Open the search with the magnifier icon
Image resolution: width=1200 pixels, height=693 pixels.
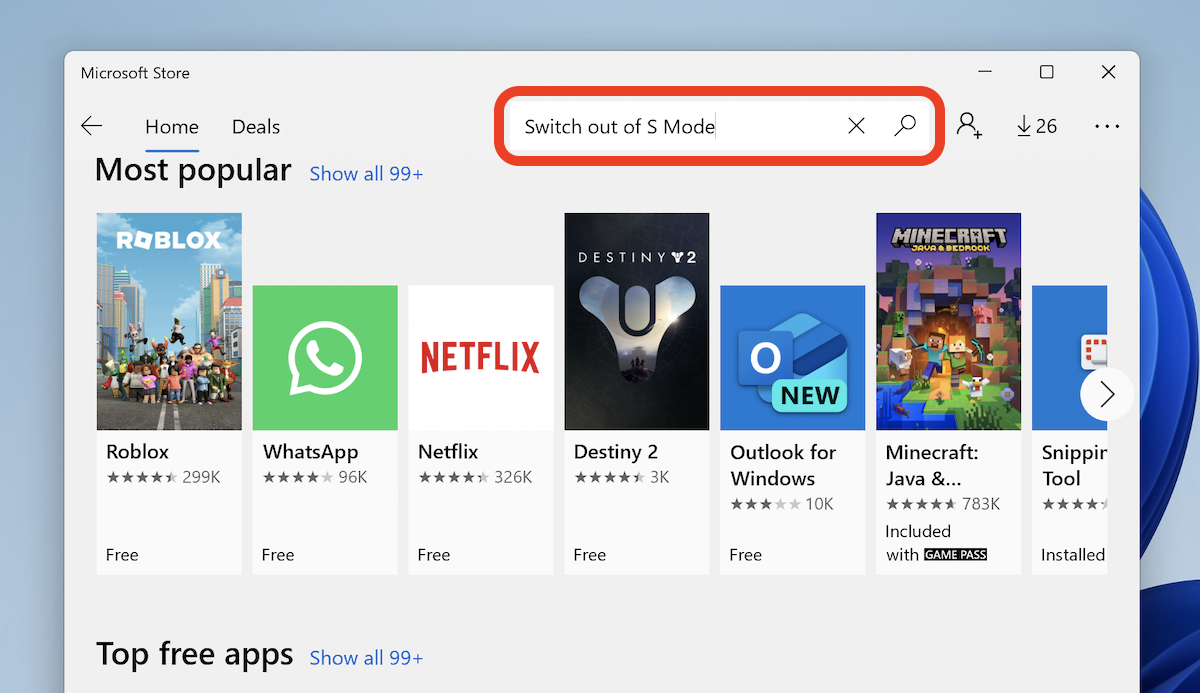(904, 125)
